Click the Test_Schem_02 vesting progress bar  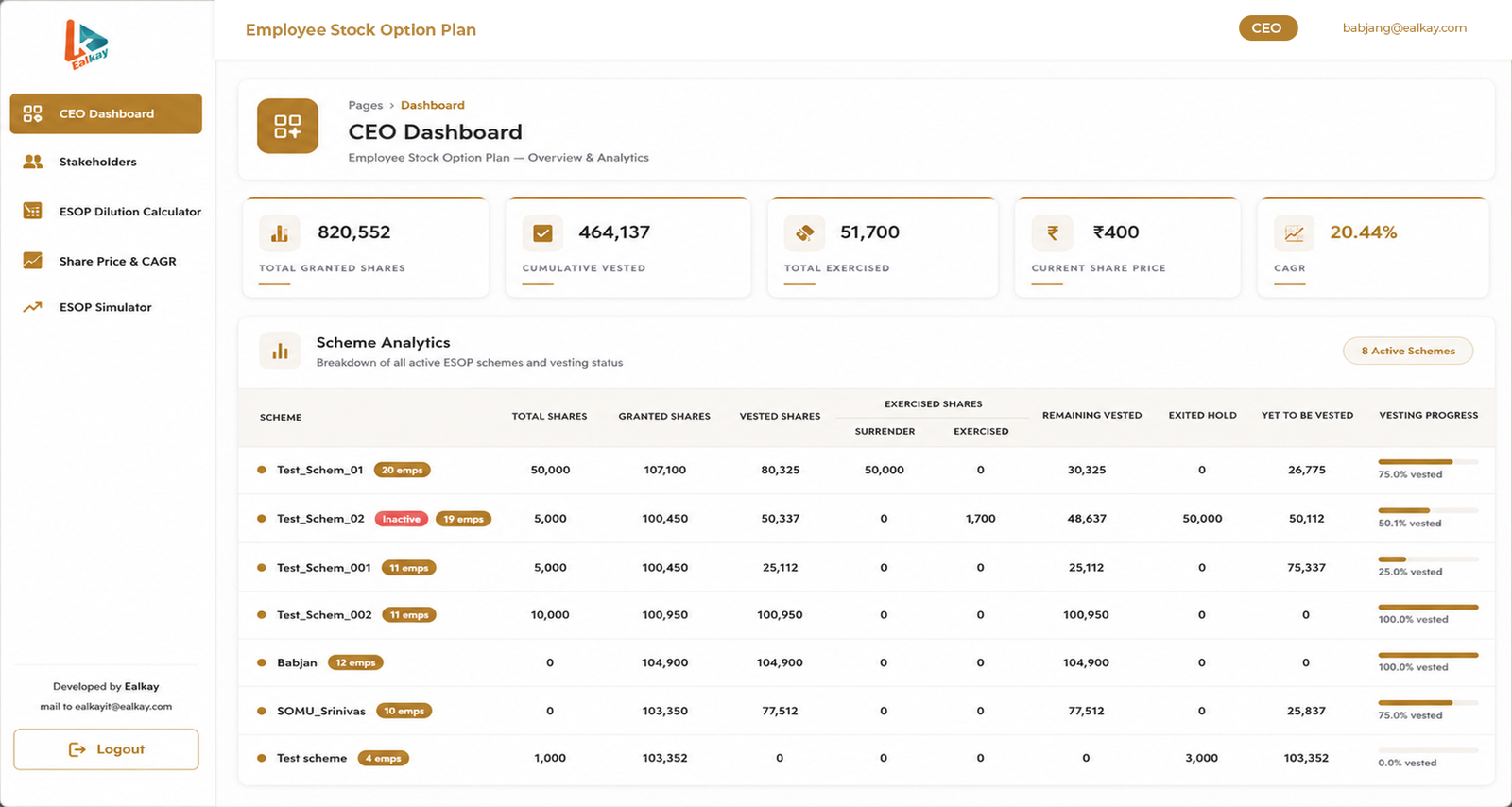tap(1428, 510)
